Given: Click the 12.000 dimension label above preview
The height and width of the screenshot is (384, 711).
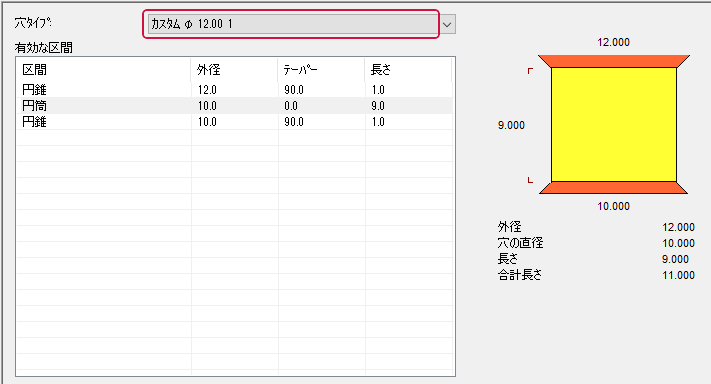Looking at the screenshot, I should [614, 42].
